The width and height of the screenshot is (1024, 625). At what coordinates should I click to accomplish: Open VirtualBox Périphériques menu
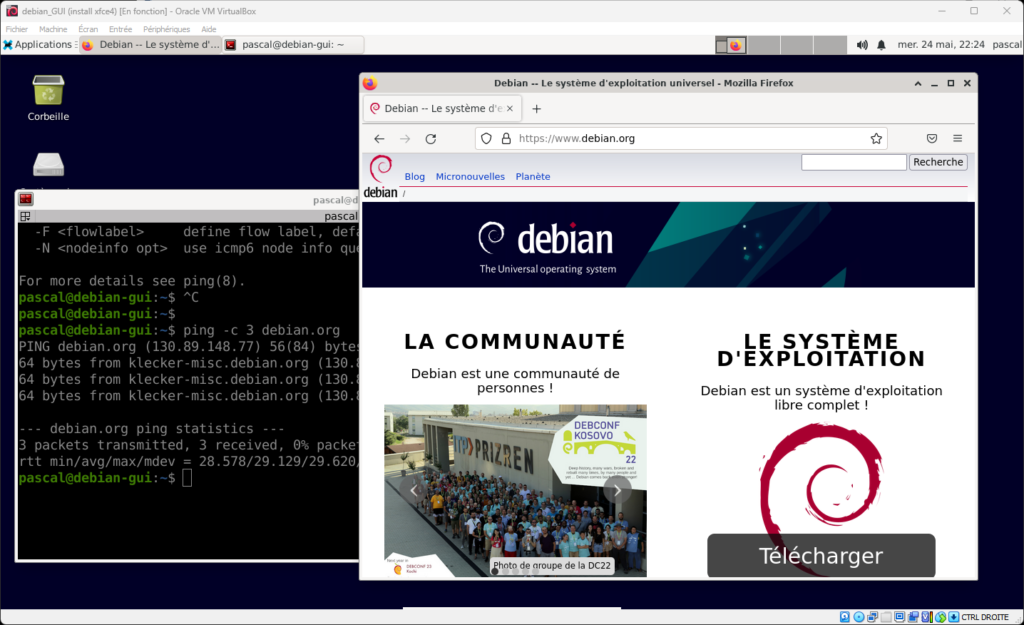[167, 29]
